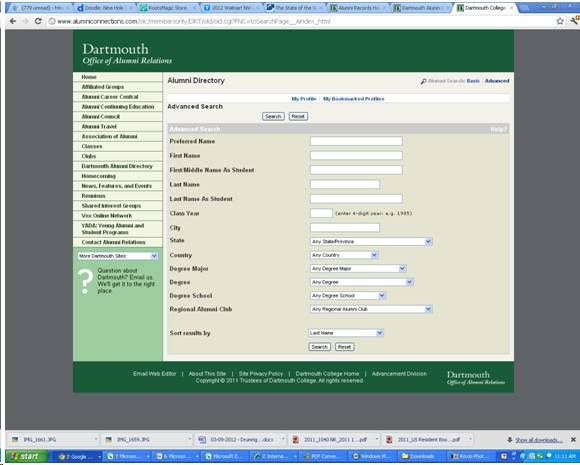The height and width of the screenshot is (465, 580).
Task: Open the My Bookmarked Profiles link
Action: [x=354, y=99]
